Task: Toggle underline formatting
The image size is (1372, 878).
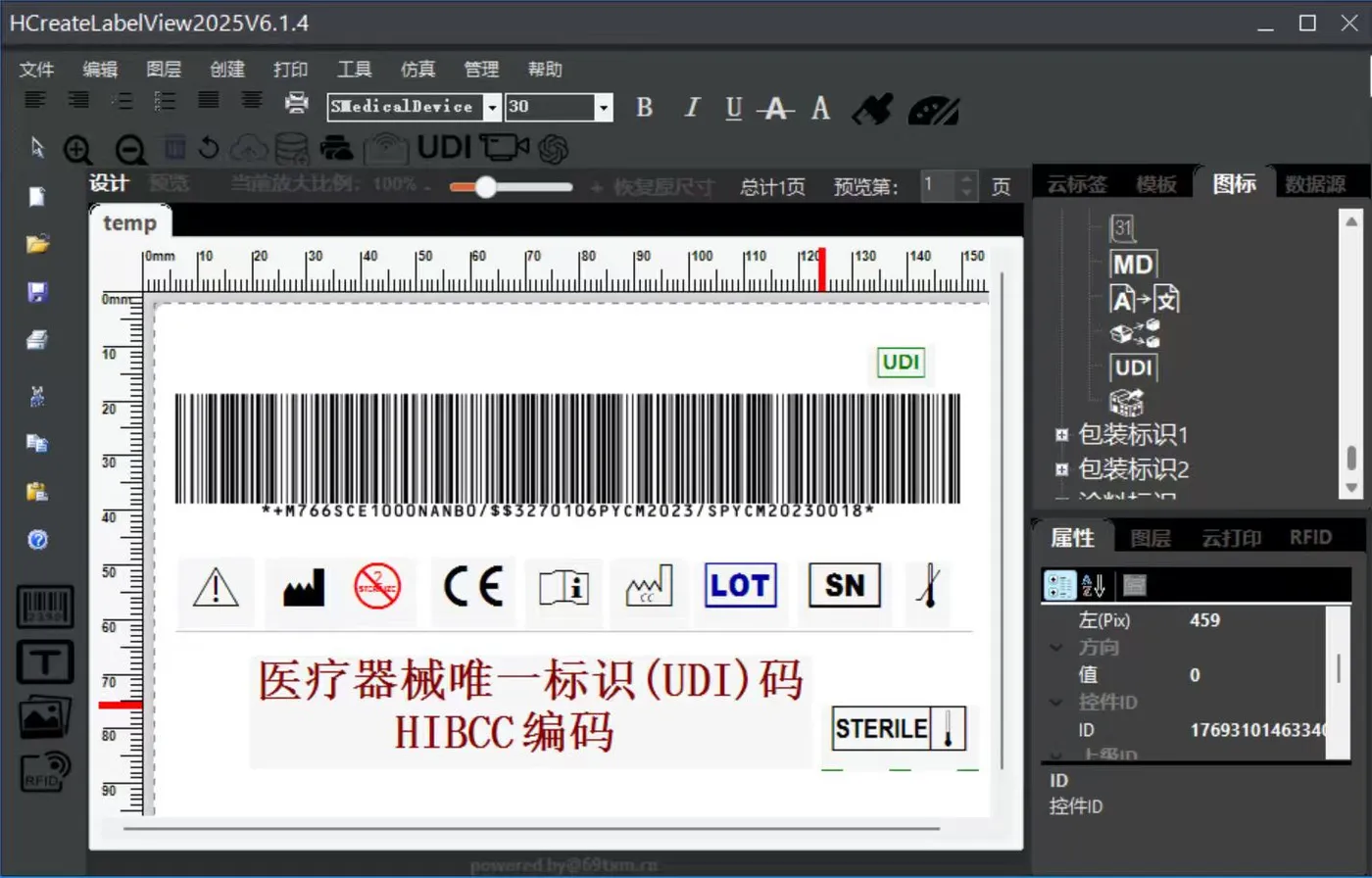Action: [734, 109]
